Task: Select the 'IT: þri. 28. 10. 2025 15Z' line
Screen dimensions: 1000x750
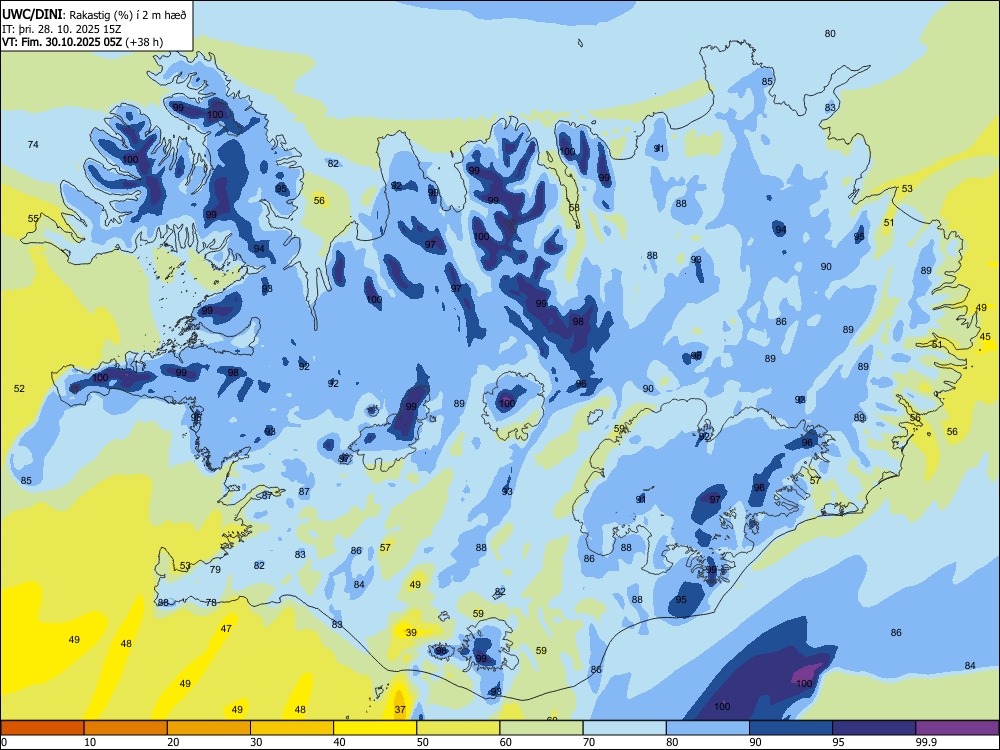Action: click(62, 29)
